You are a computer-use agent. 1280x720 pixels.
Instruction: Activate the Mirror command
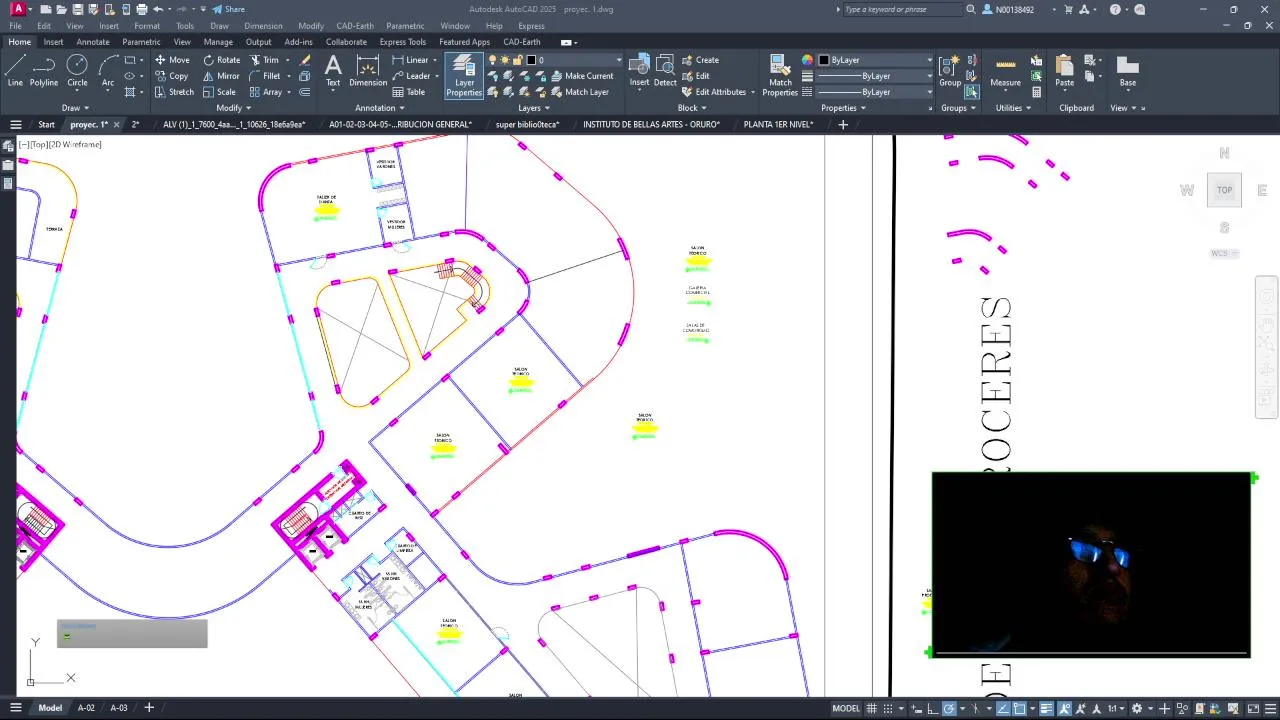coord(220,76)
